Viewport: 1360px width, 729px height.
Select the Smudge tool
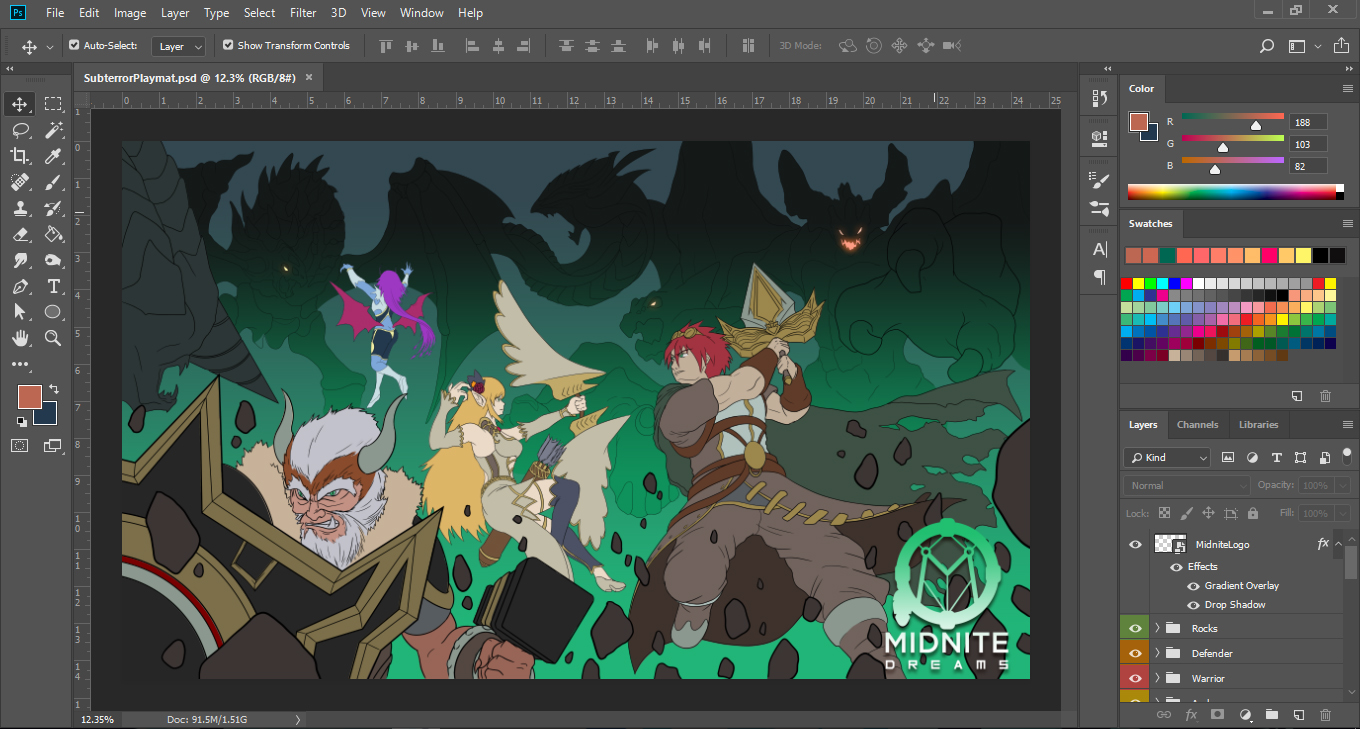[20, 260]
